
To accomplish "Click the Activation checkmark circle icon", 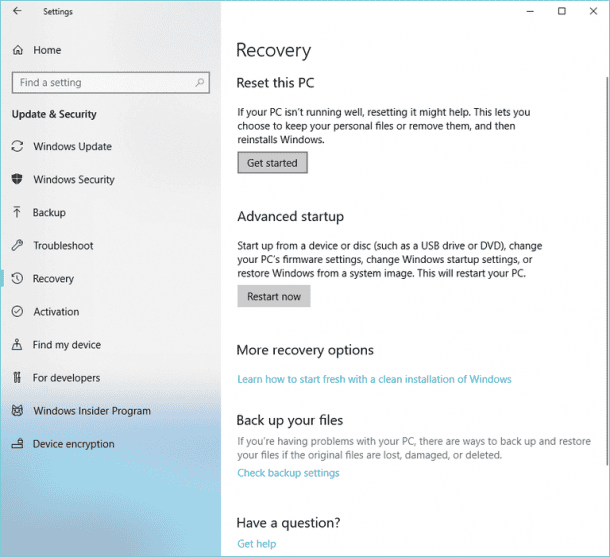I will 17,312.
